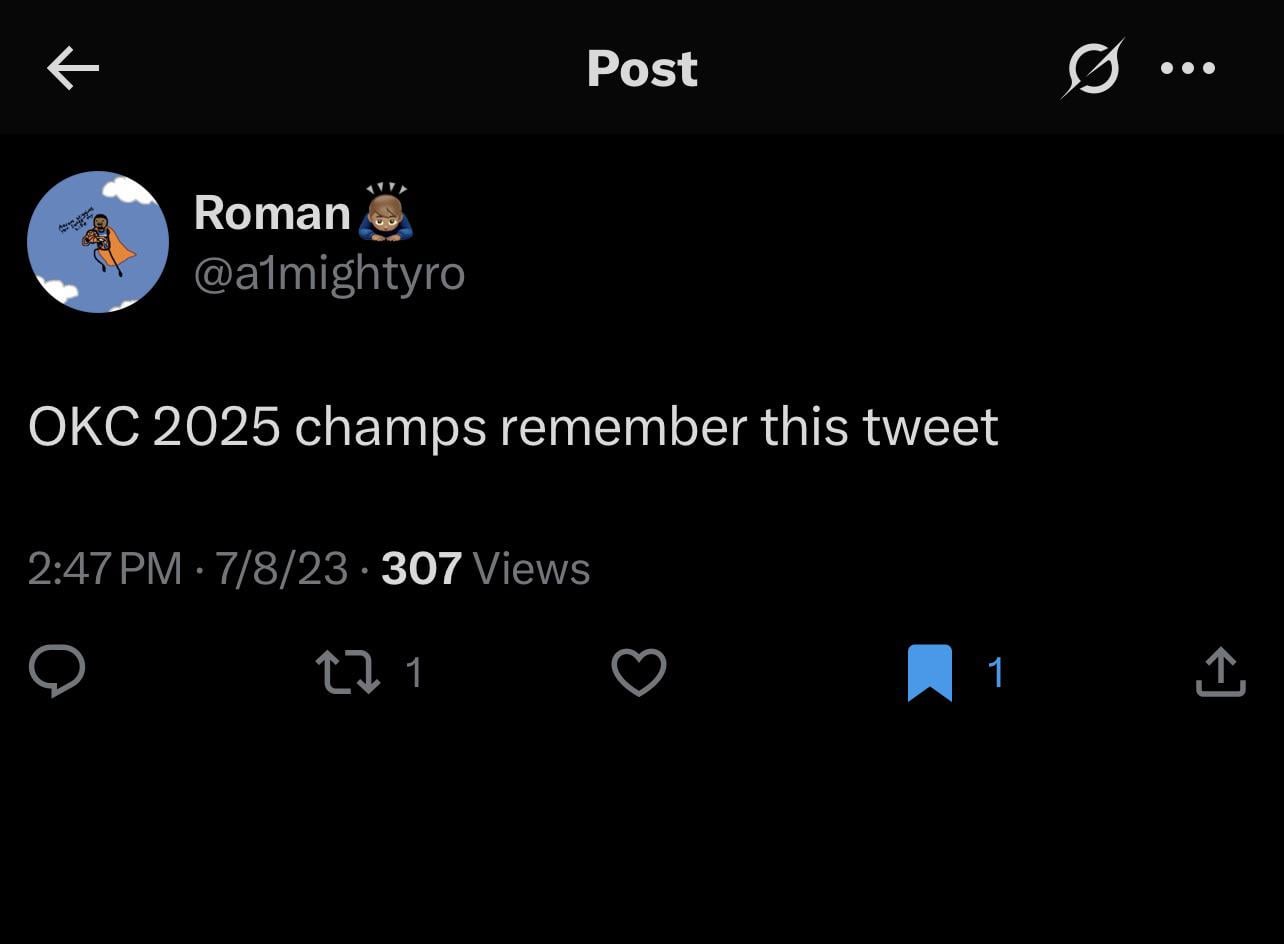View users who reposted via the 1 count
The width and height of the screenshot is (1284, 944).
tap(413, 673)
